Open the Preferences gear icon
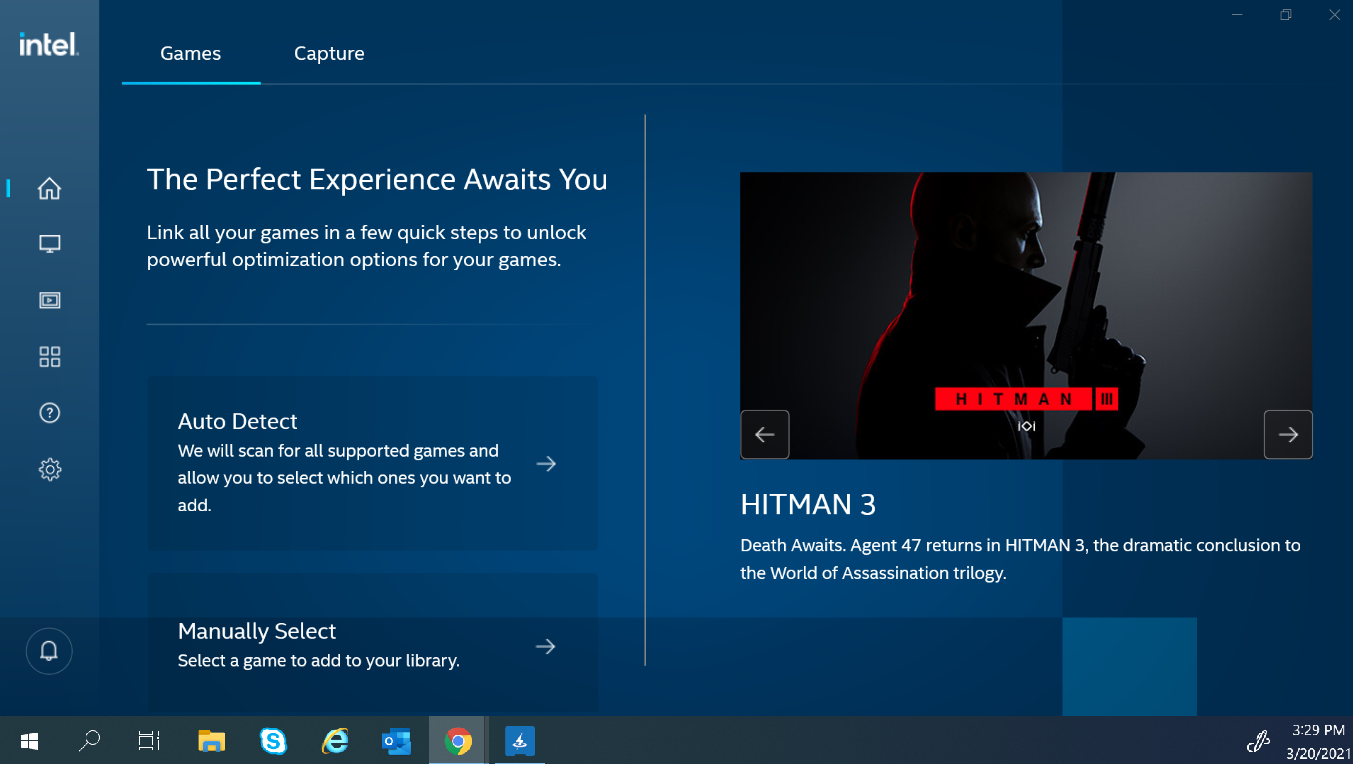Screen dimensions: 1353x764 tap(49, 469)
